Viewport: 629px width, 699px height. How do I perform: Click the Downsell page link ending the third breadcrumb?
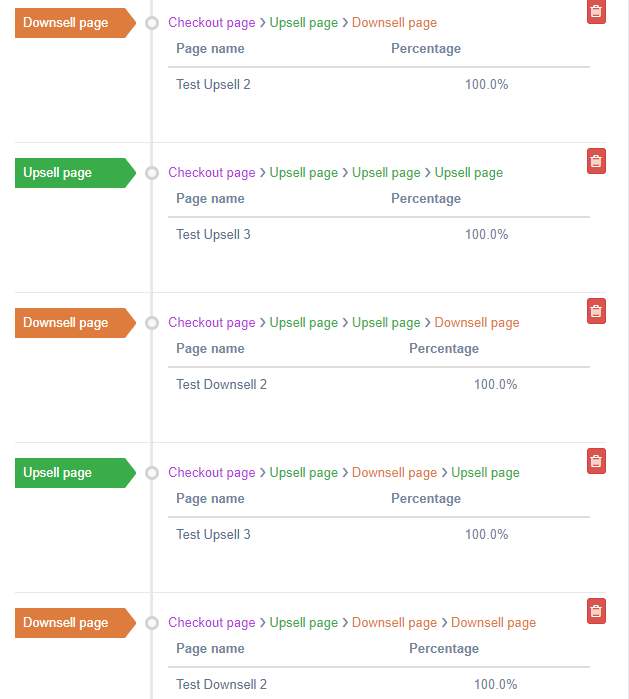(477, 323)
